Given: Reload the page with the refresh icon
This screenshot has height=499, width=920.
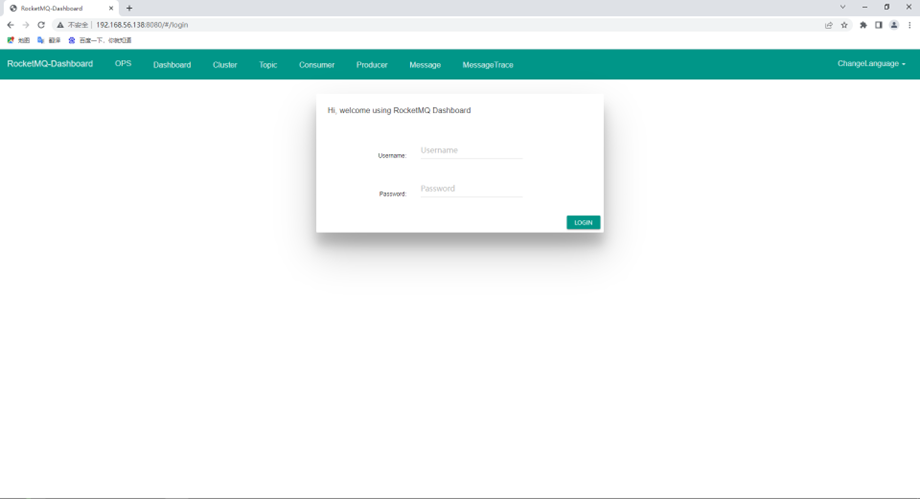Looking at the screenshot, I should (41, 25).
